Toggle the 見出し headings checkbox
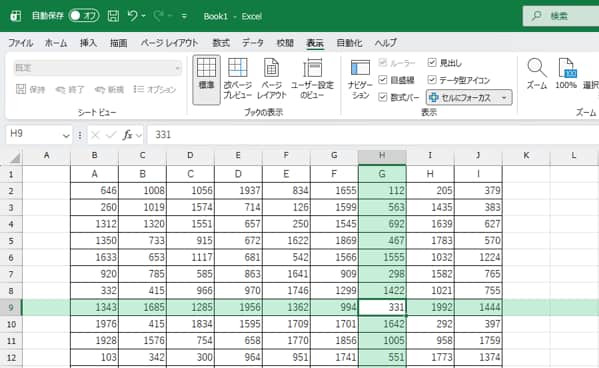This screenshot has width=599, height=368. click(x=432, y=63)
